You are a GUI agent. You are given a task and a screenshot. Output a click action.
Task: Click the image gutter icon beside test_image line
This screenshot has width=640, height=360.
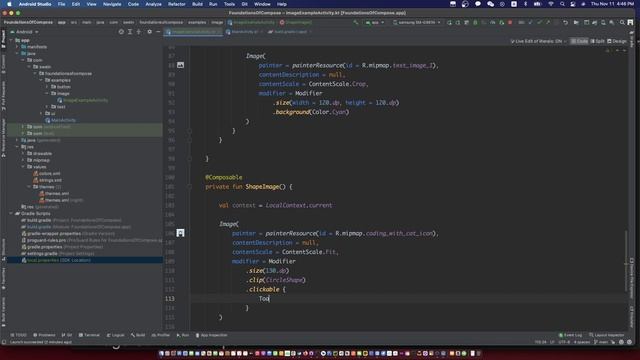pos(180,65)
